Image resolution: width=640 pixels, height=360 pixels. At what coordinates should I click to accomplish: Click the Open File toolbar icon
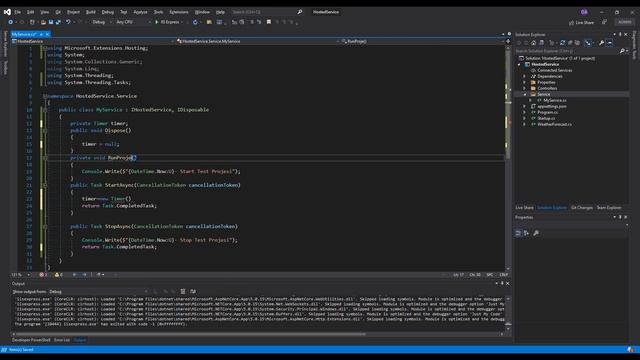pyautogui.click(x=43, y=22)
